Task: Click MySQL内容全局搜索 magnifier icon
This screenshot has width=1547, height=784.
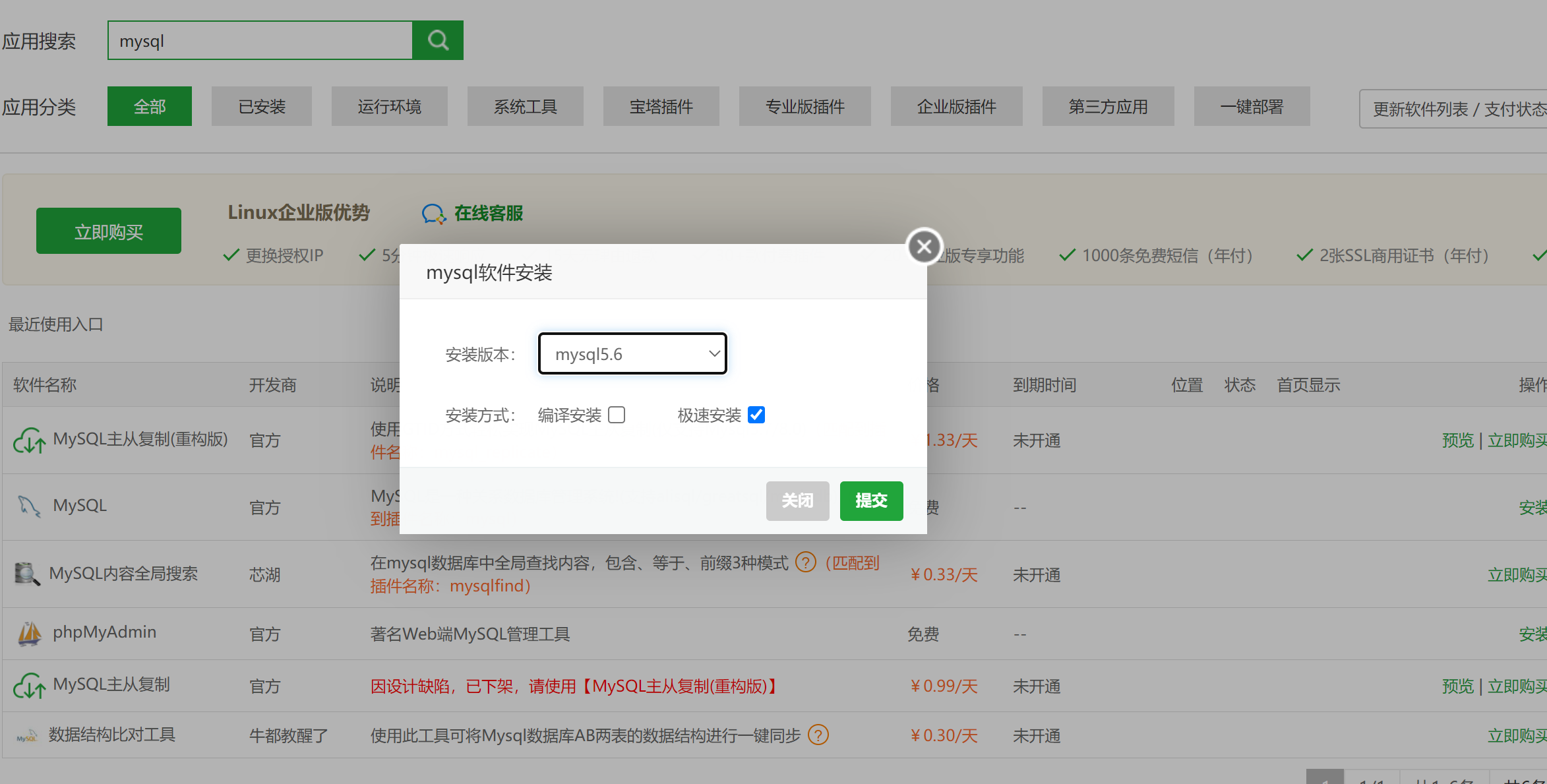Action: pyautogui.click(x=27, y=574)
